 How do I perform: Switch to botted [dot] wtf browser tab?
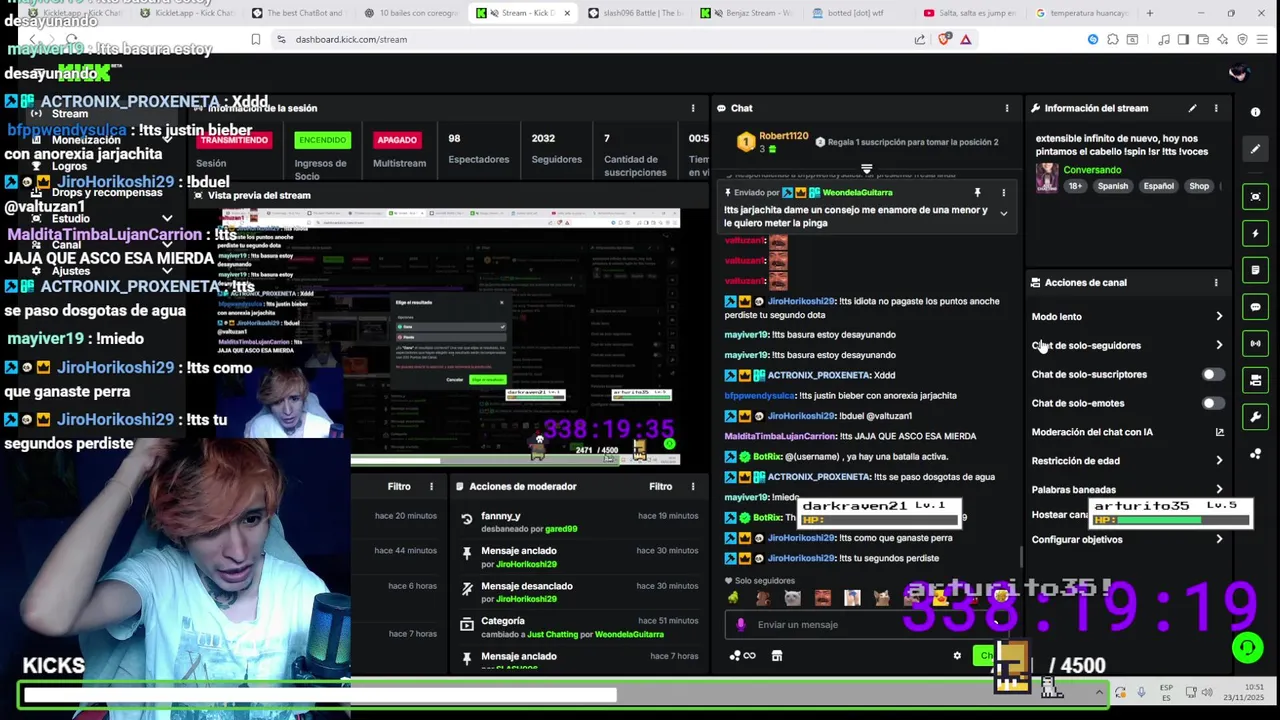pyautogui.click(x=858, y=13)
